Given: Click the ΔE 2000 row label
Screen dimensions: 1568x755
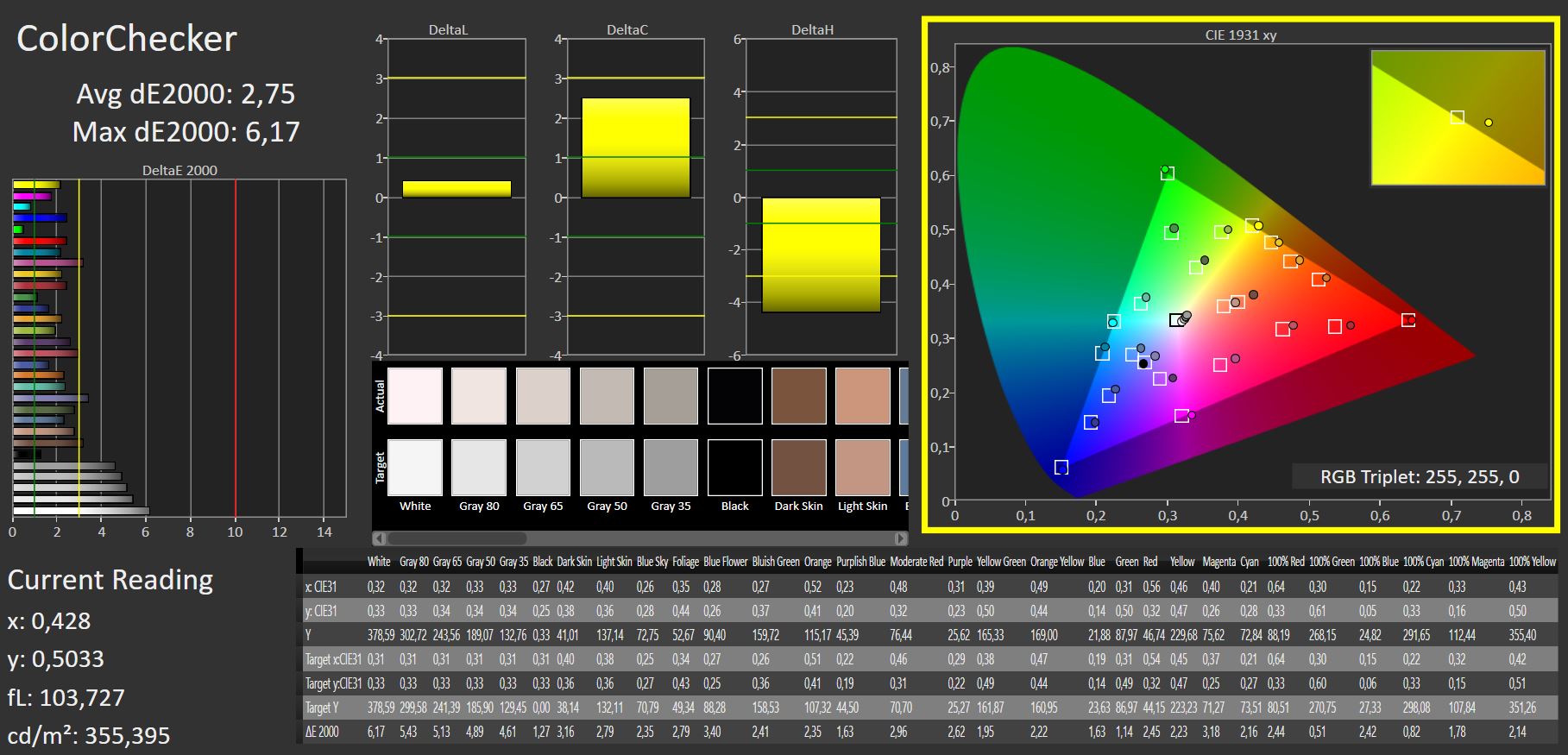Looking at the screenshot, I should coord(322,732).
